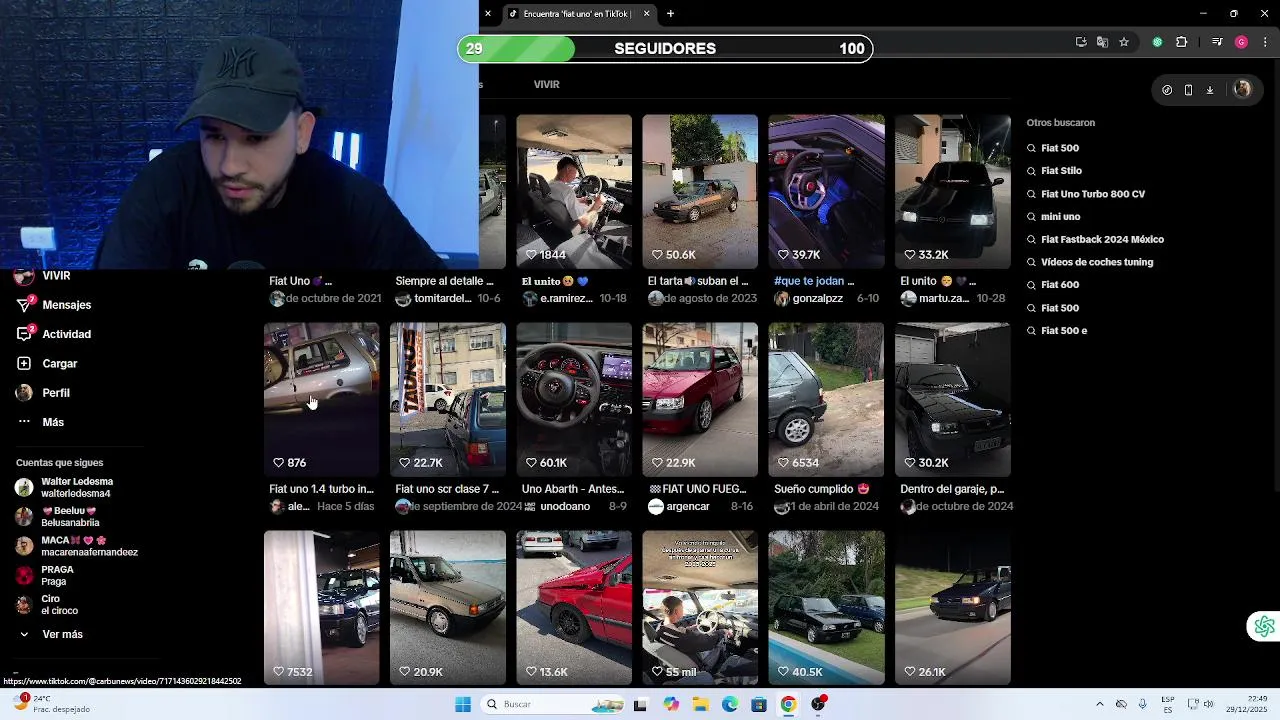Screen dimensions: 1280x720
Task: Open the video thumbnail with 40.5K likes
Action: (x=826, y=608)
